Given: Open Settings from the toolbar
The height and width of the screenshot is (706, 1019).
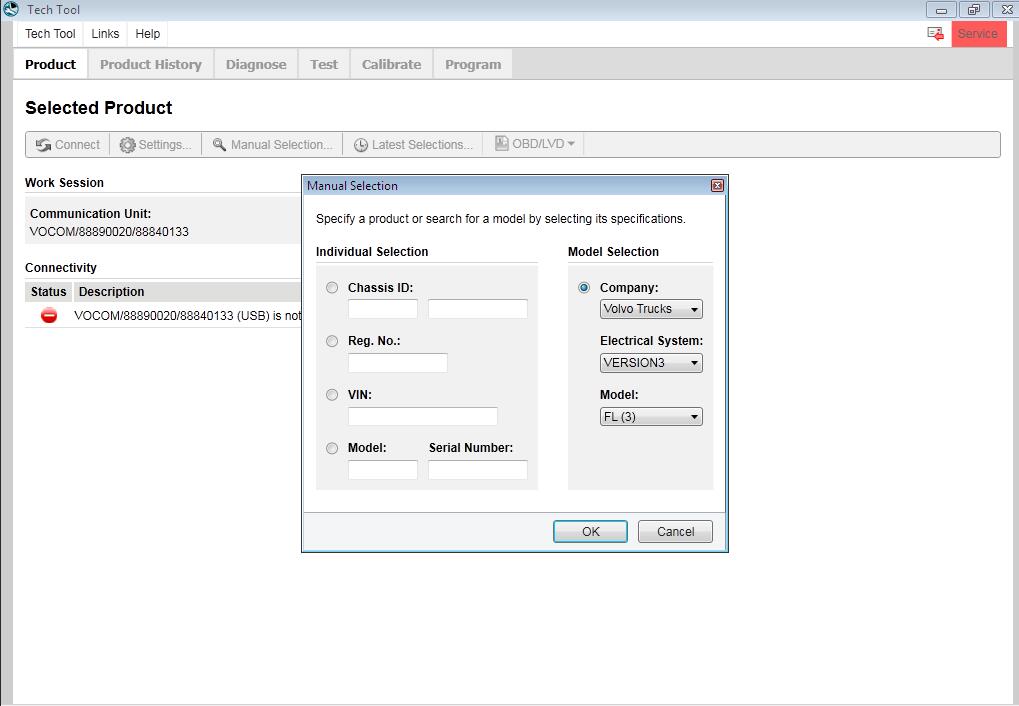Looking at the screenshot, I should tap(155, 144).
